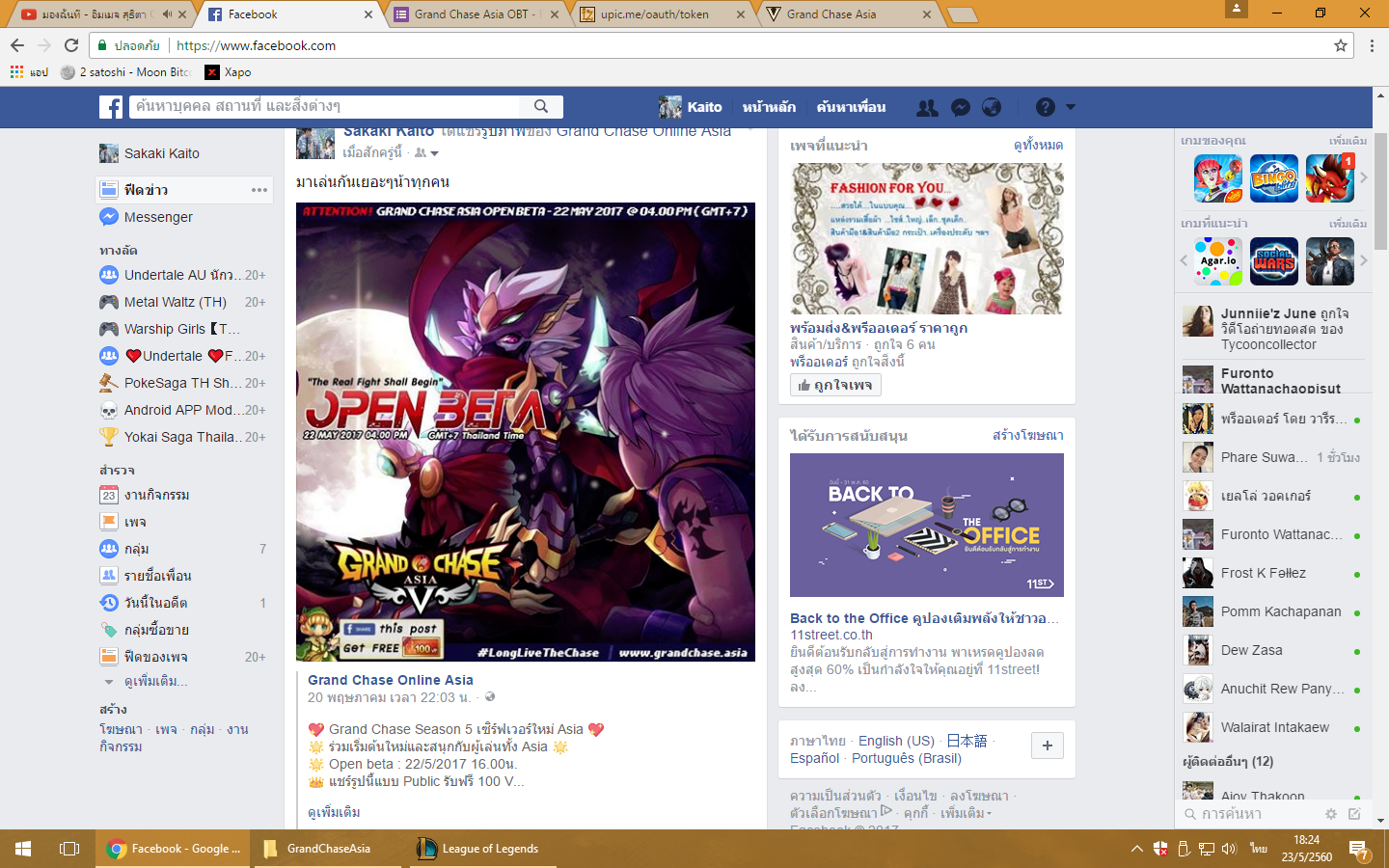Open the News Feed options three dots
The width and height of the screenshot is (1389, 868).
coord(259,190)
